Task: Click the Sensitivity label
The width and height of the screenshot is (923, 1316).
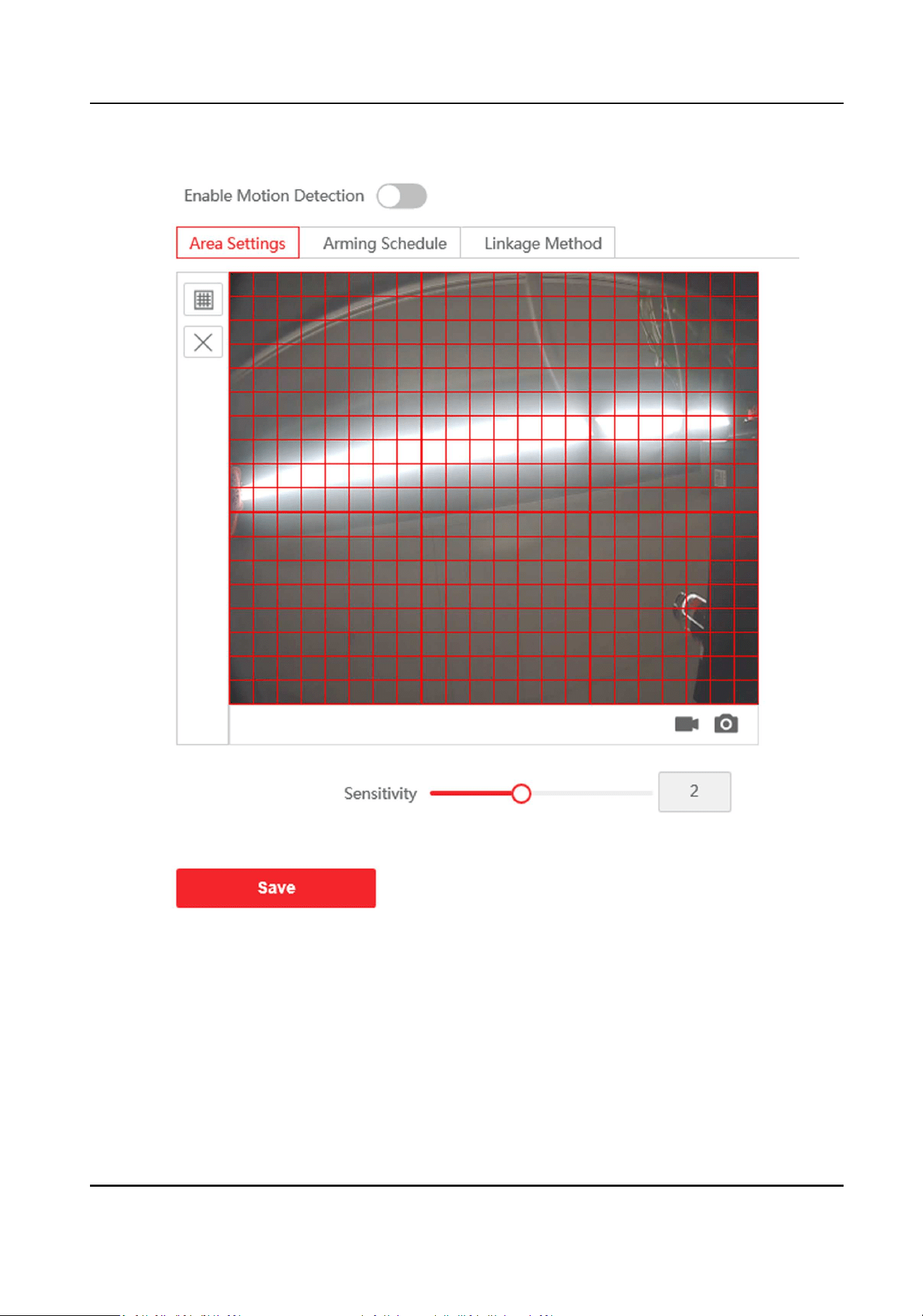Action: [x=380, y=794]
